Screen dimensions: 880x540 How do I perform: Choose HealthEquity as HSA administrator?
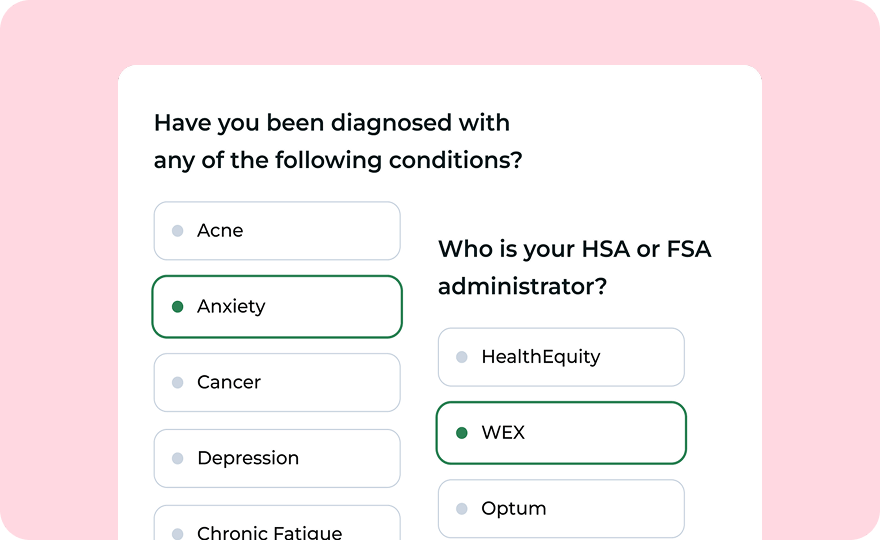[x=561, y=357]
